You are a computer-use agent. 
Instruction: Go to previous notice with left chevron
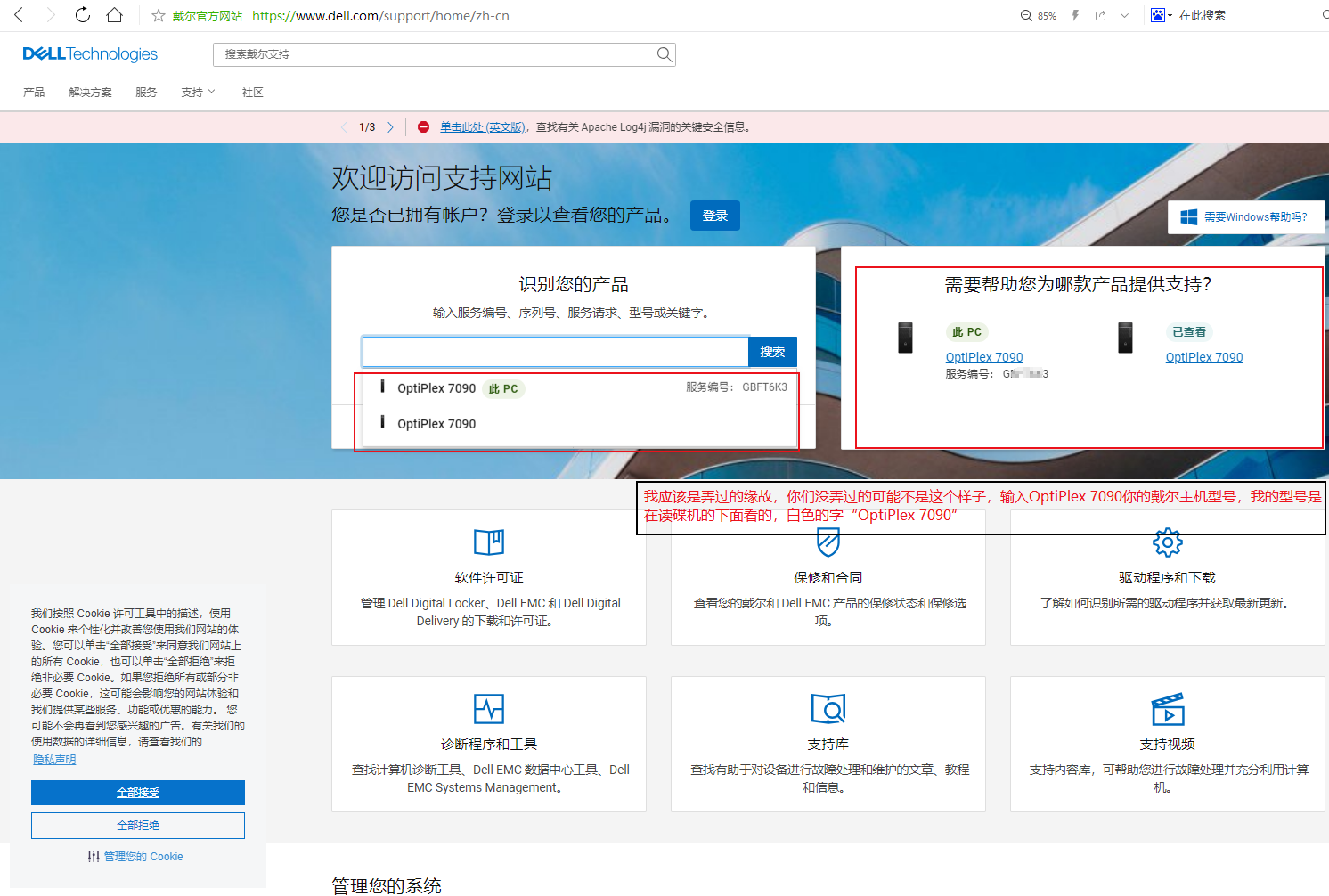tap(344, 127)
